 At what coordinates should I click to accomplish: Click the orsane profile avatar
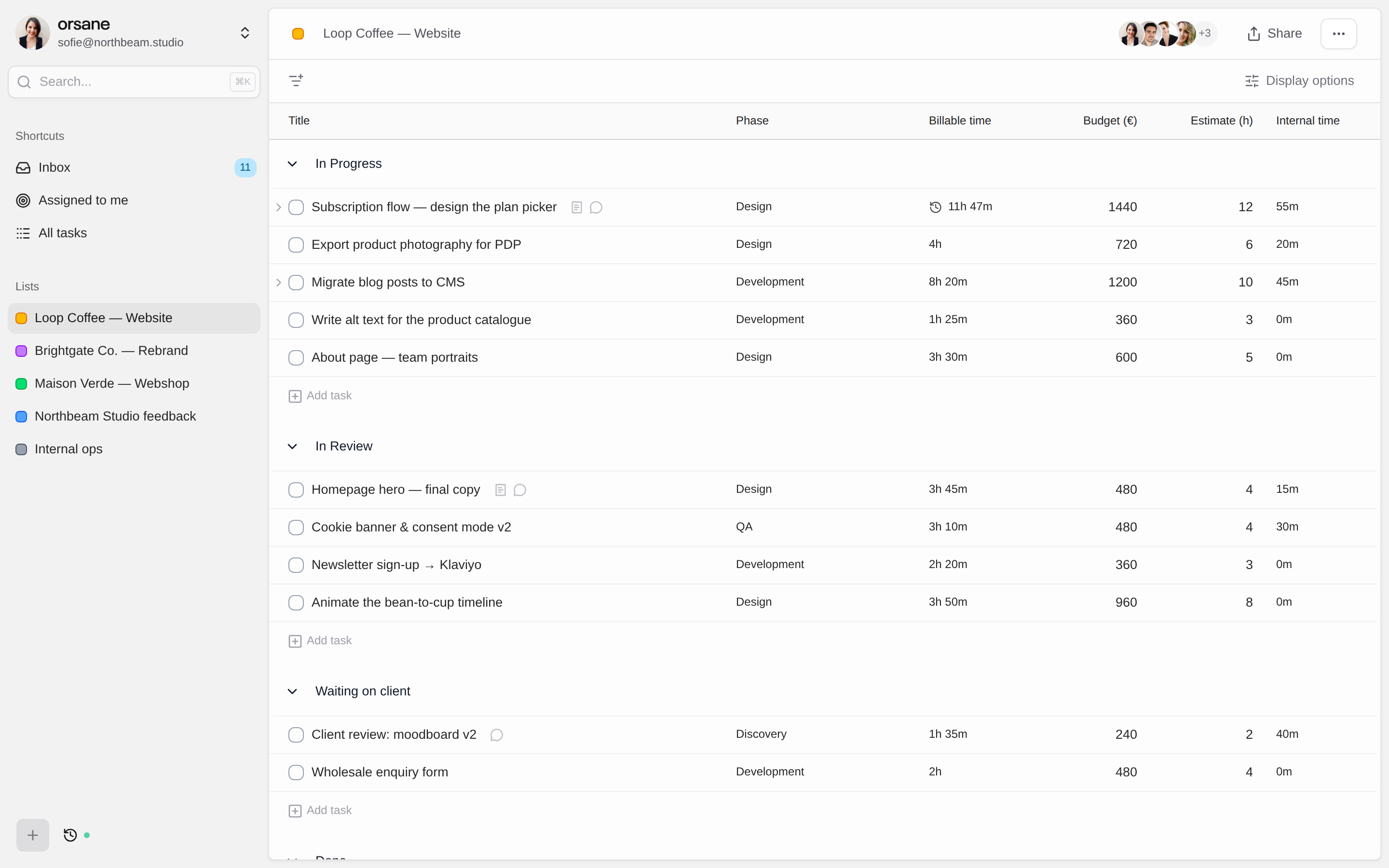pos(33,33)
